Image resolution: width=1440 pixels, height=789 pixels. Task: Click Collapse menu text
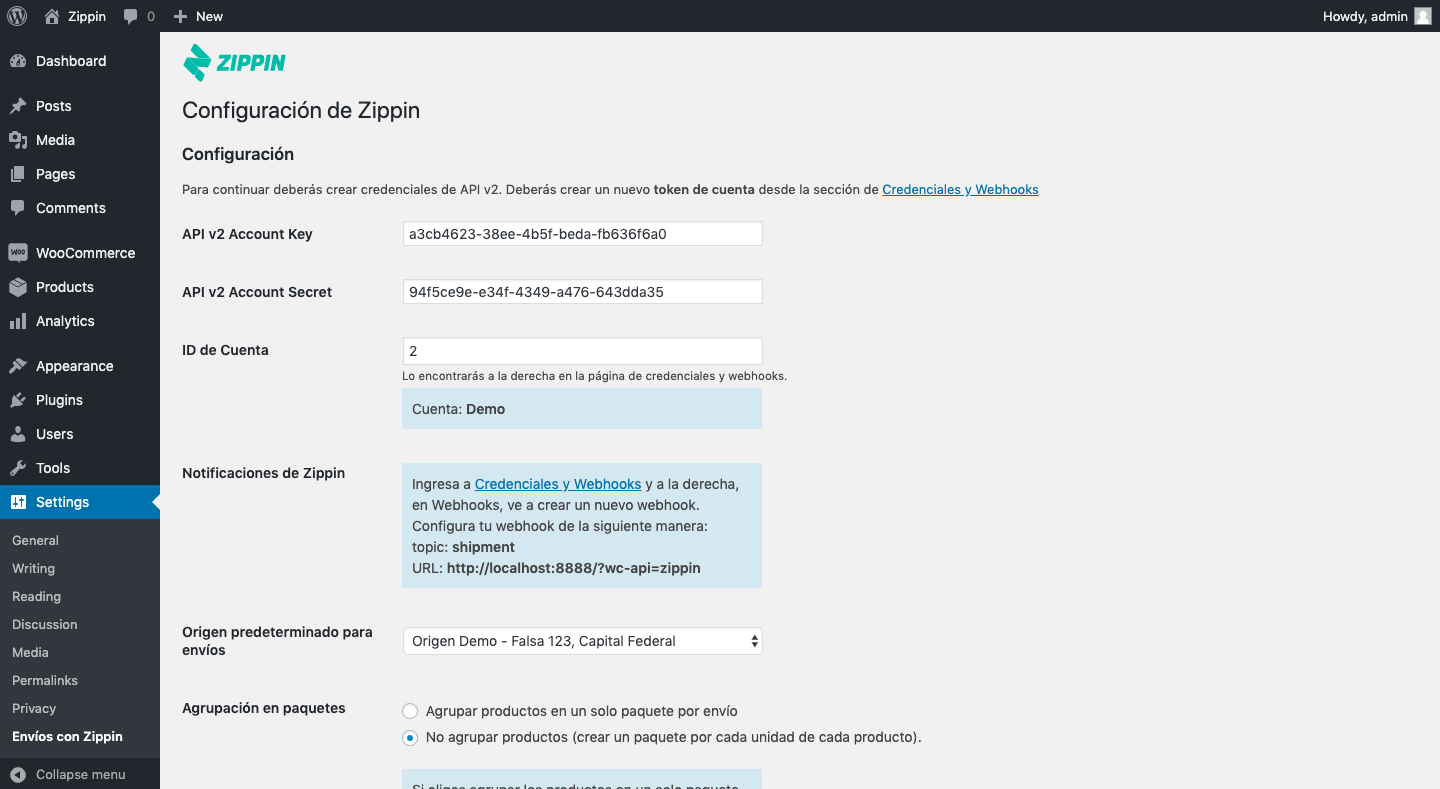click(81, 774)
